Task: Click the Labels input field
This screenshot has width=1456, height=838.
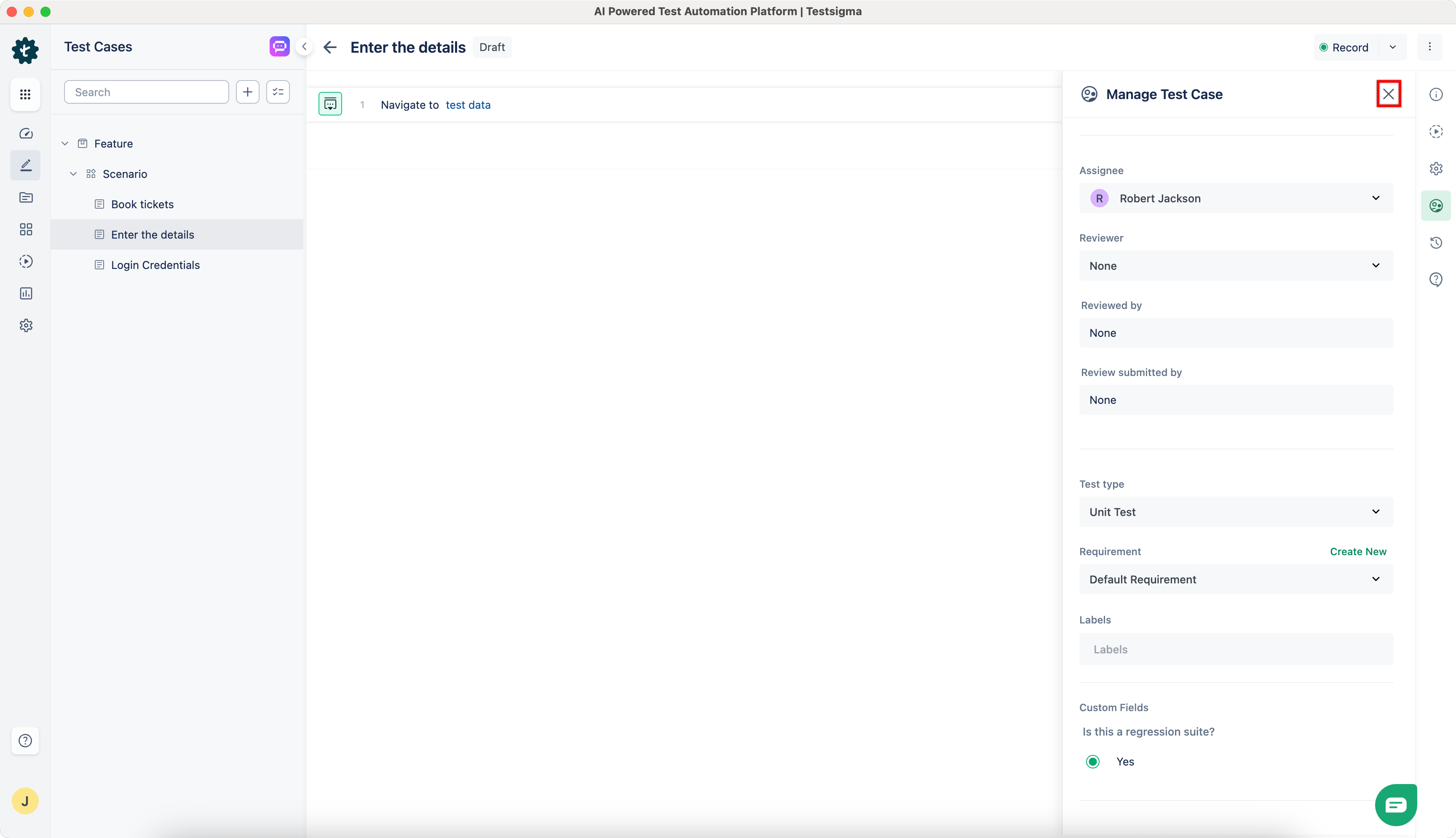Action: [1236, 649]
